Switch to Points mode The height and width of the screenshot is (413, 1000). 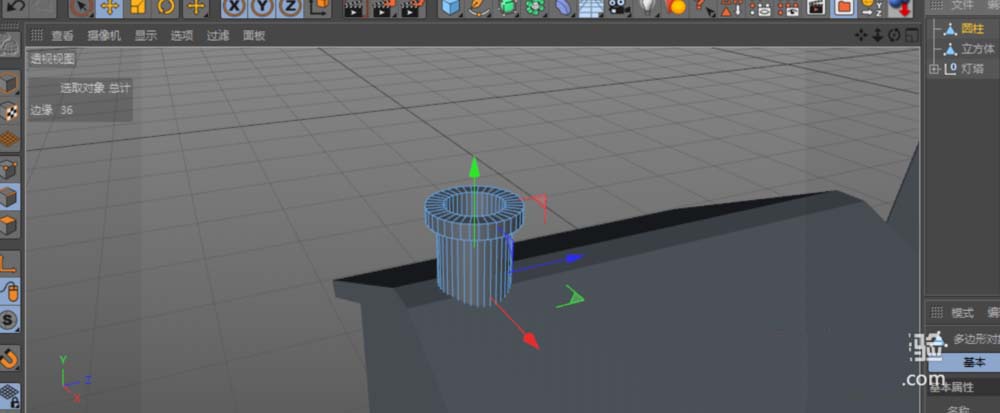[10, 169]
